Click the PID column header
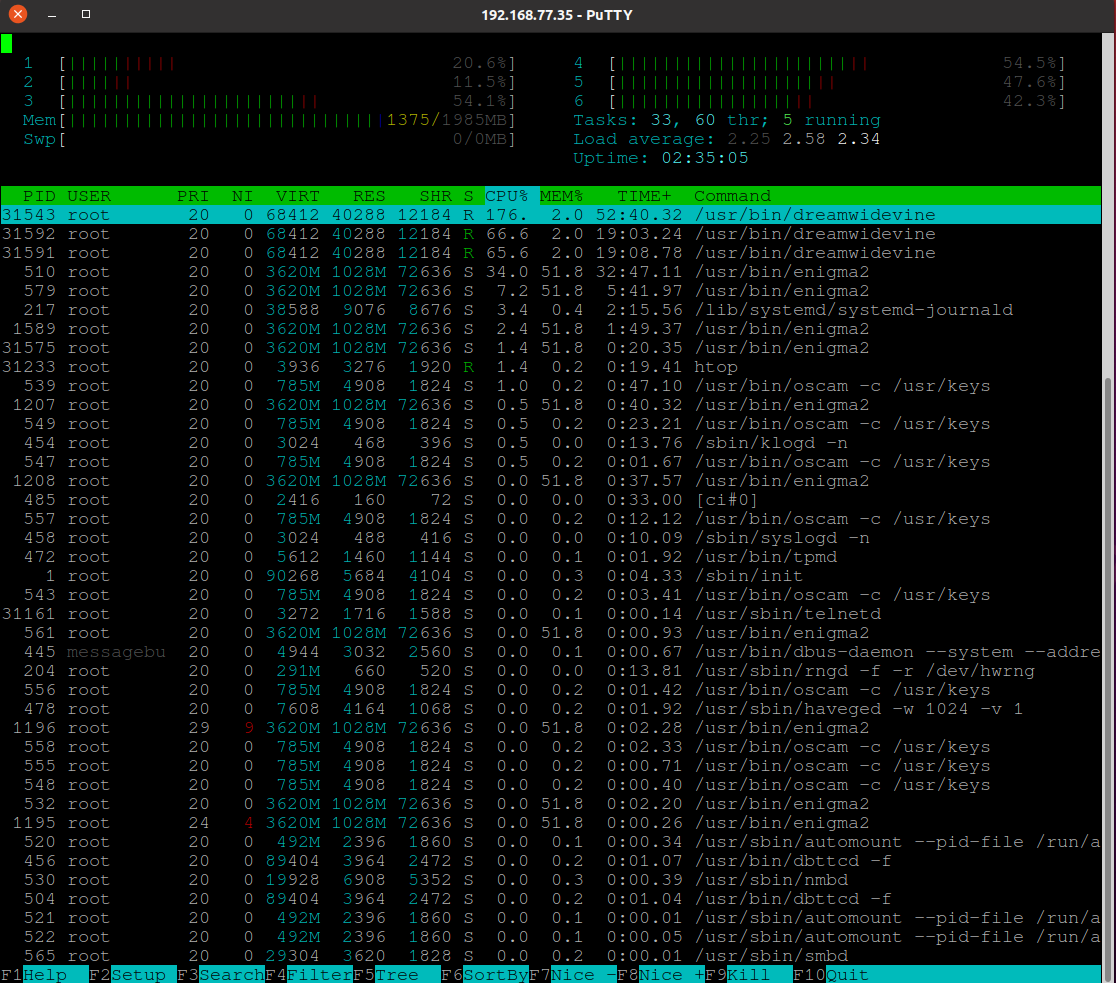The width and height of the screenshot is (1116, 983). 40,196
